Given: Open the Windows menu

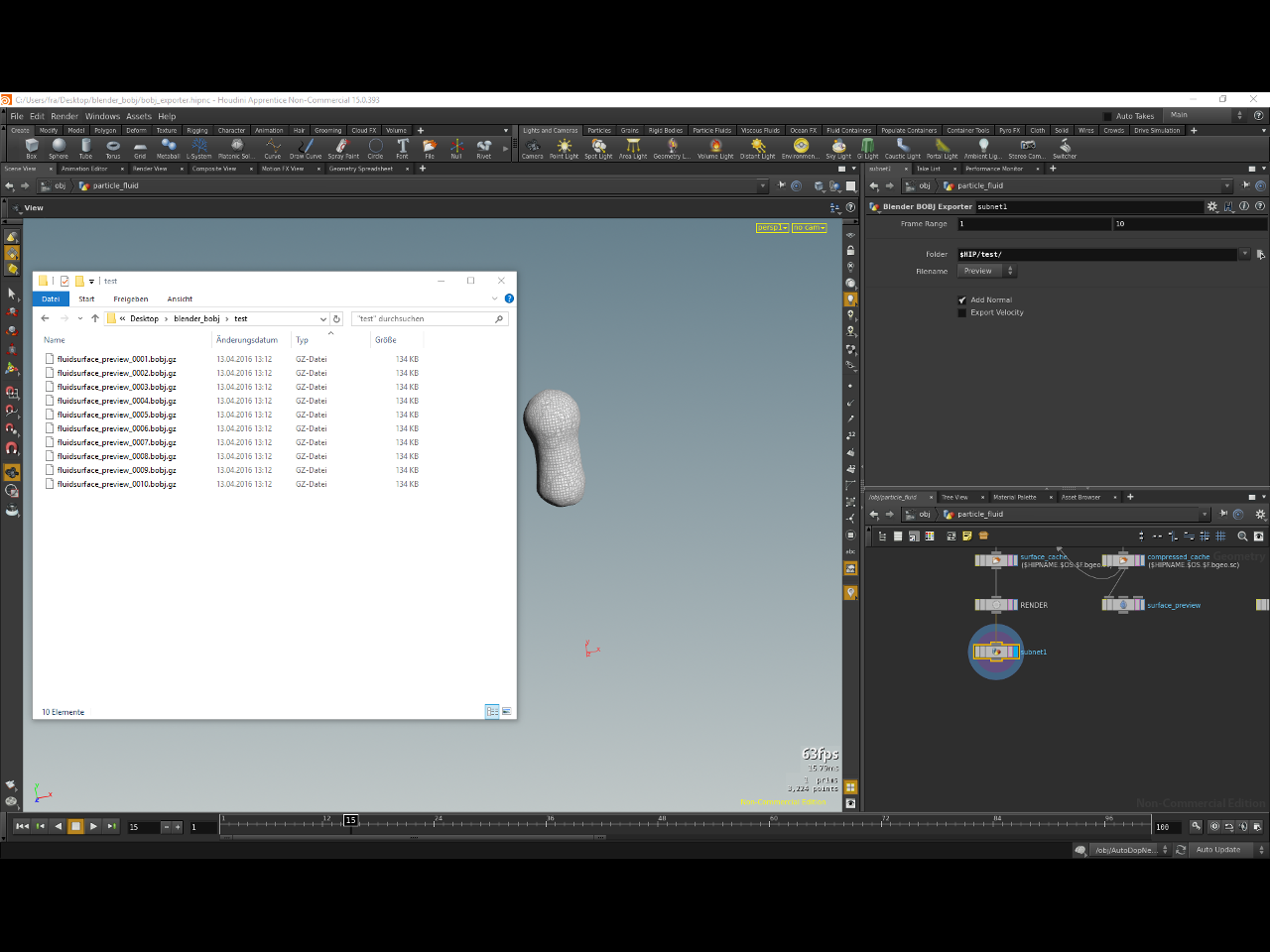Looking at the screenshot, I should pyautogui.click(x=103, y=115).
